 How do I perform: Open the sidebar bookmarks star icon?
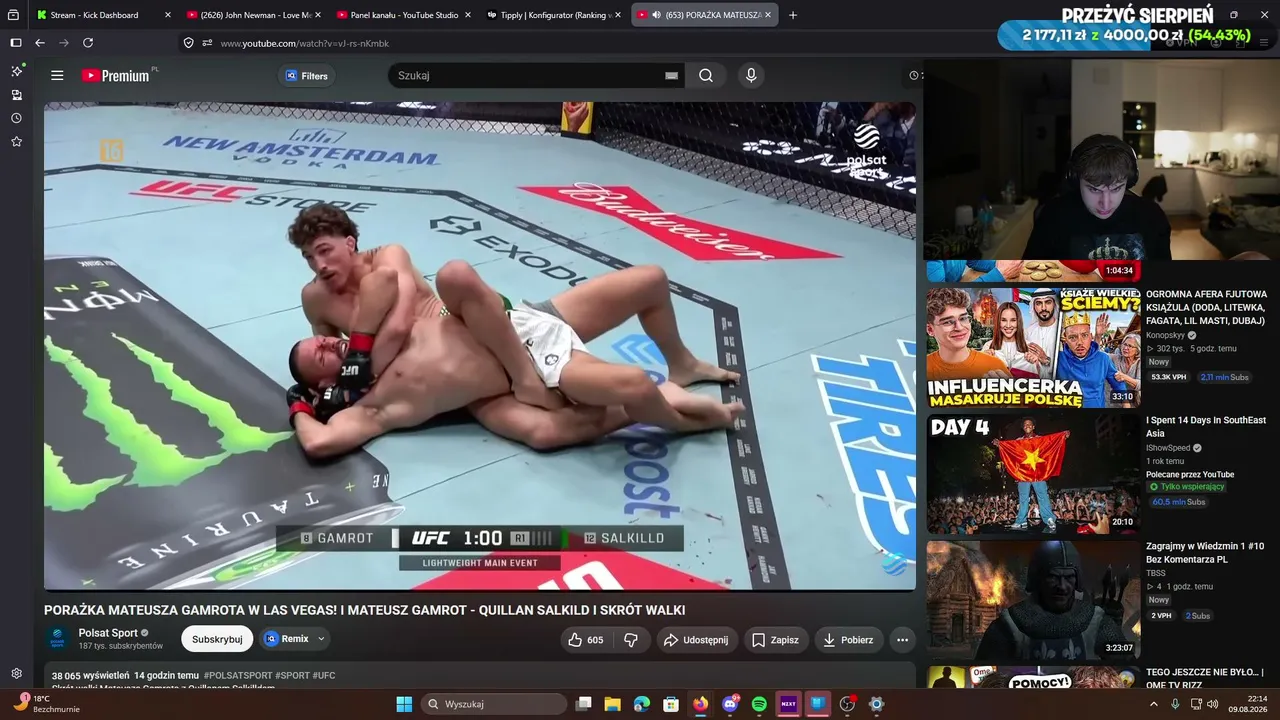16,142
